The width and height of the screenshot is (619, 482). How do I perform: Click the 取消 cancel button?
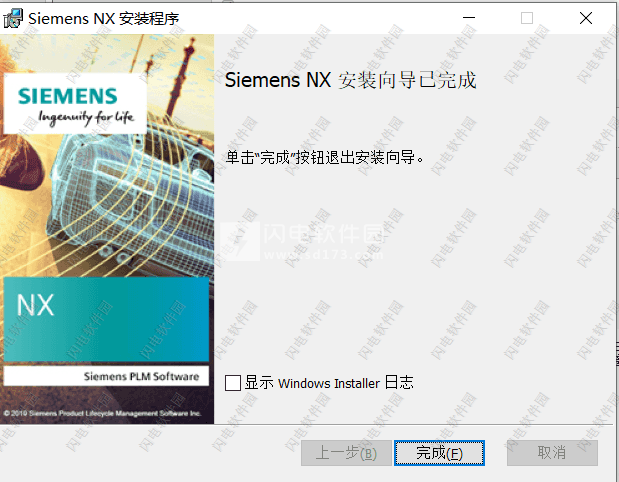tap(552, 453)
